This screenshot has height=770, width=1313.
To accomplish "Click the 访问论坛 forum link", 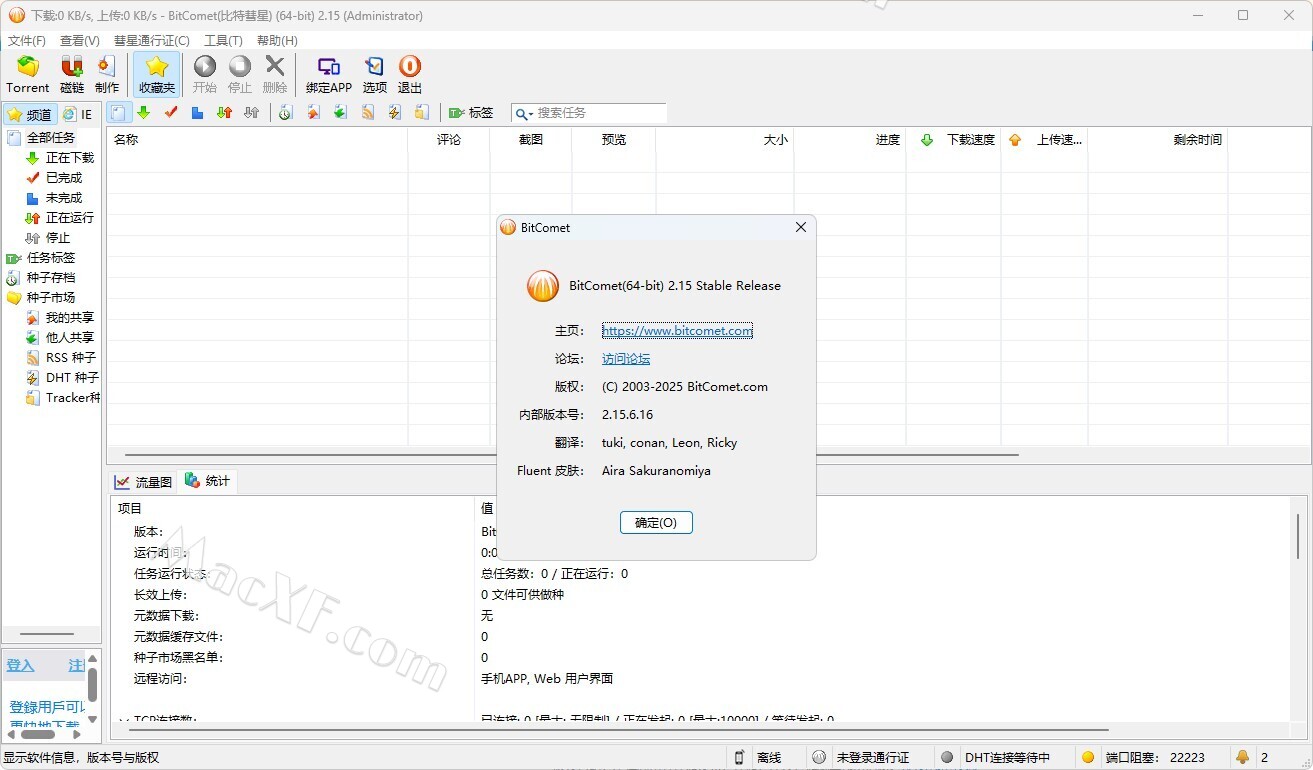I will [x=626, y=359].
